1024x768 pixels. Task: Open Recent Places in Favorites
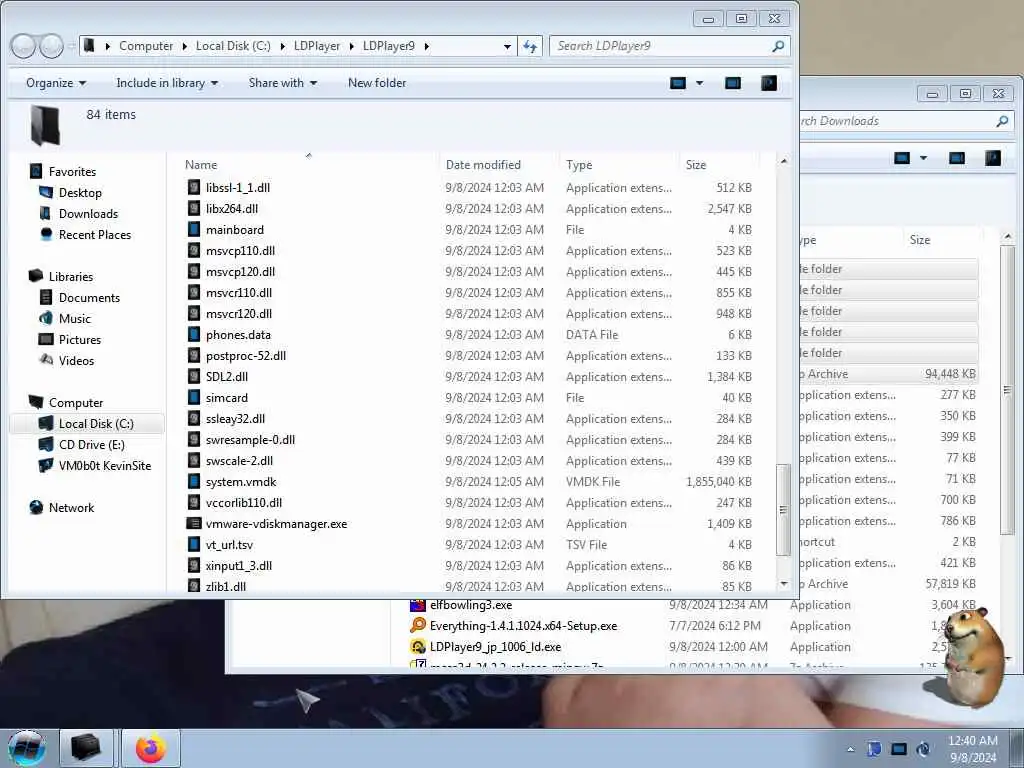[95, 234]
